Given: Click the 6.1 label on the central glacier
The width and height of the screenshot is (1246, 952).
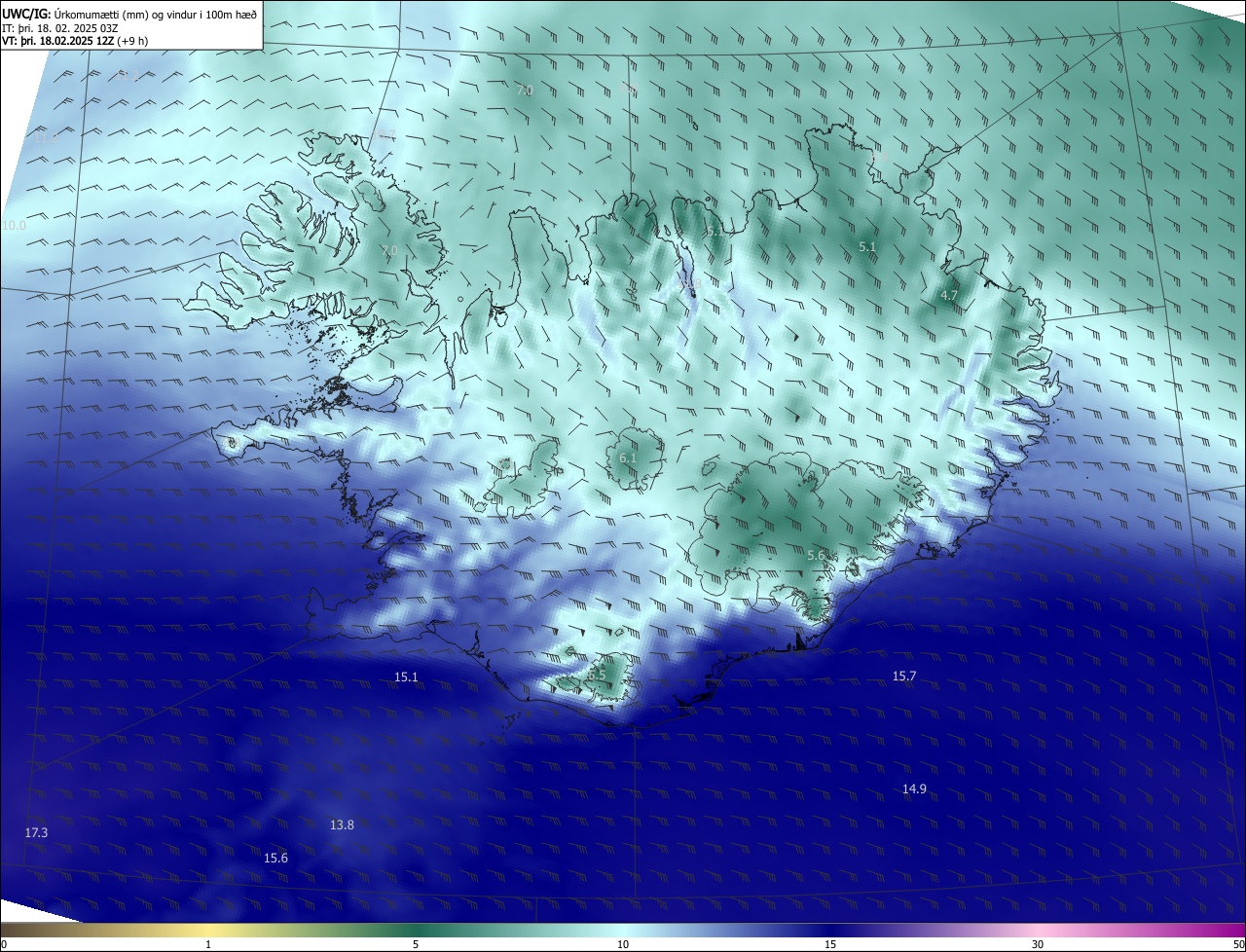Looking at the screenshot, I should pyautogui.click(x=628, y=458).
